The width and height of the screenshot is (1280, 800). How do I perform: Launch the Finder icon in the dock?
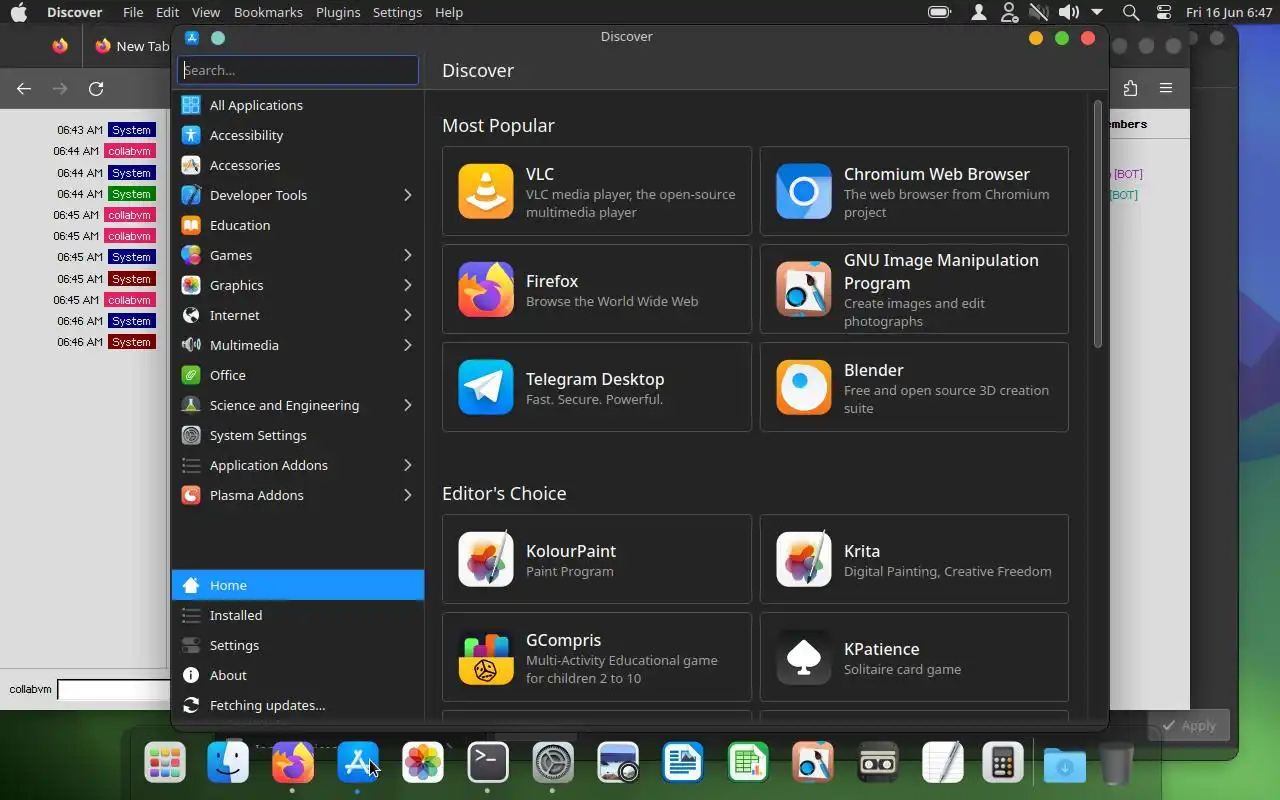(x=228, y=764)
